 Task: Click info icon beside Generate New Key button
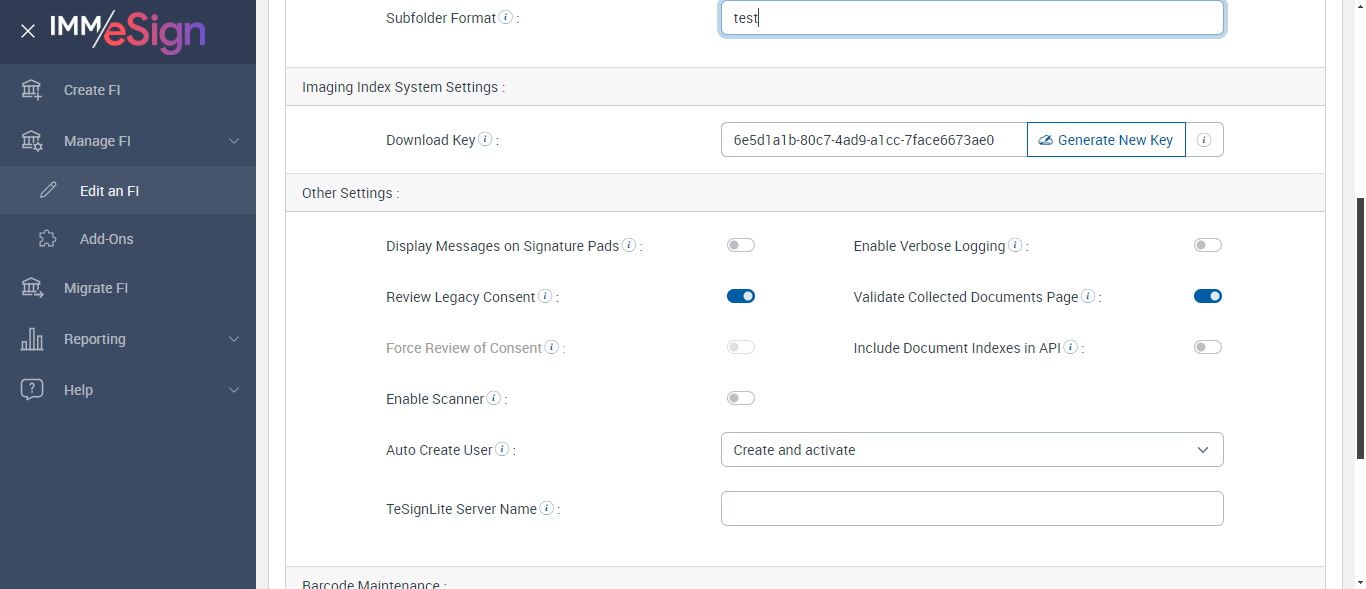1204,140
